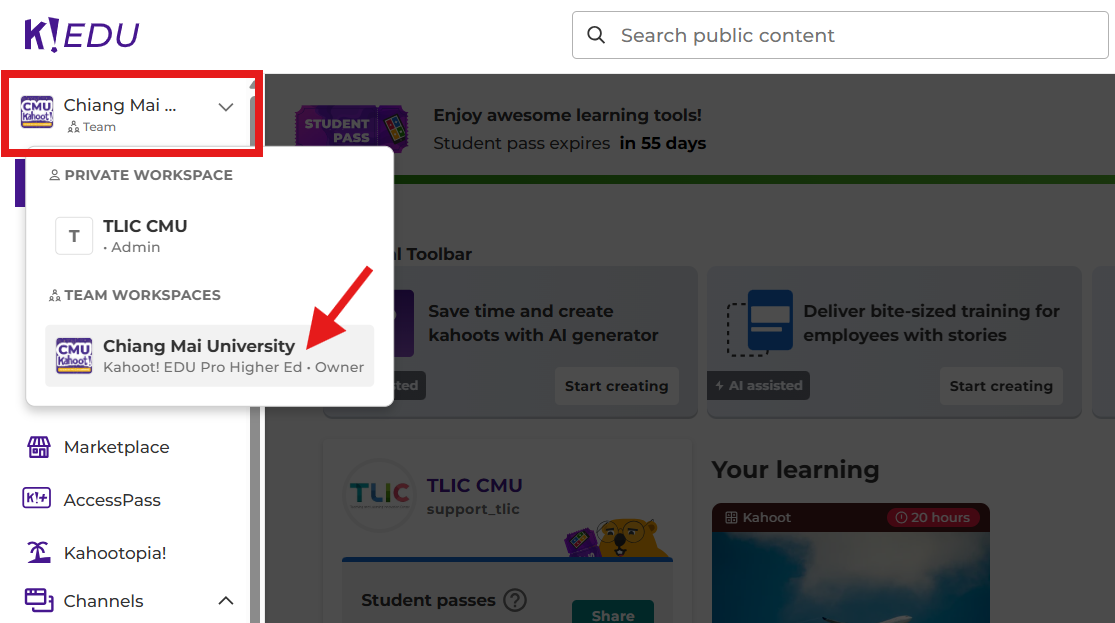Click the Student passes help icon

[x=514, y=600]
